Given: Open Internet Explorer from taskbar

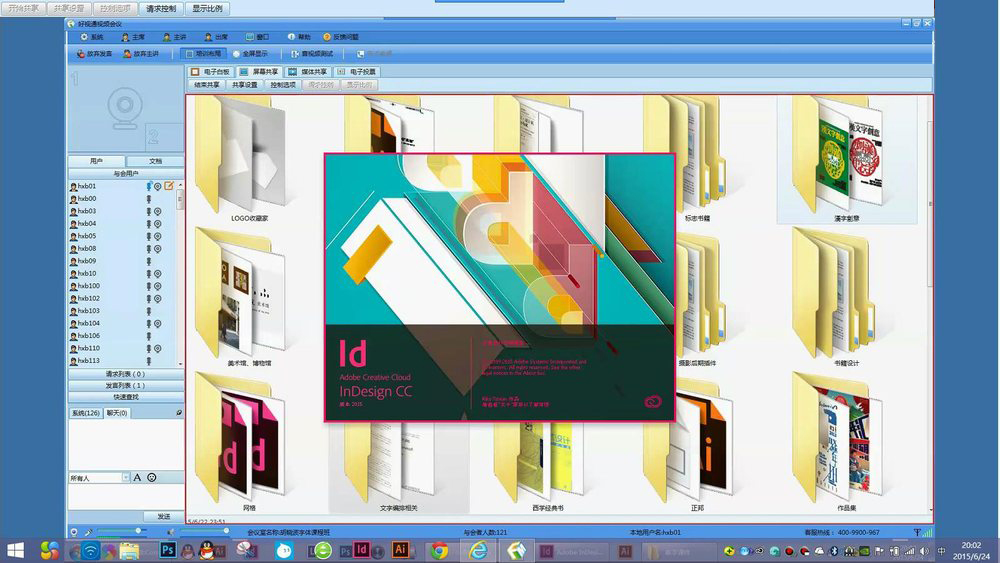Looking at the screenshot, I should point(478,550).
